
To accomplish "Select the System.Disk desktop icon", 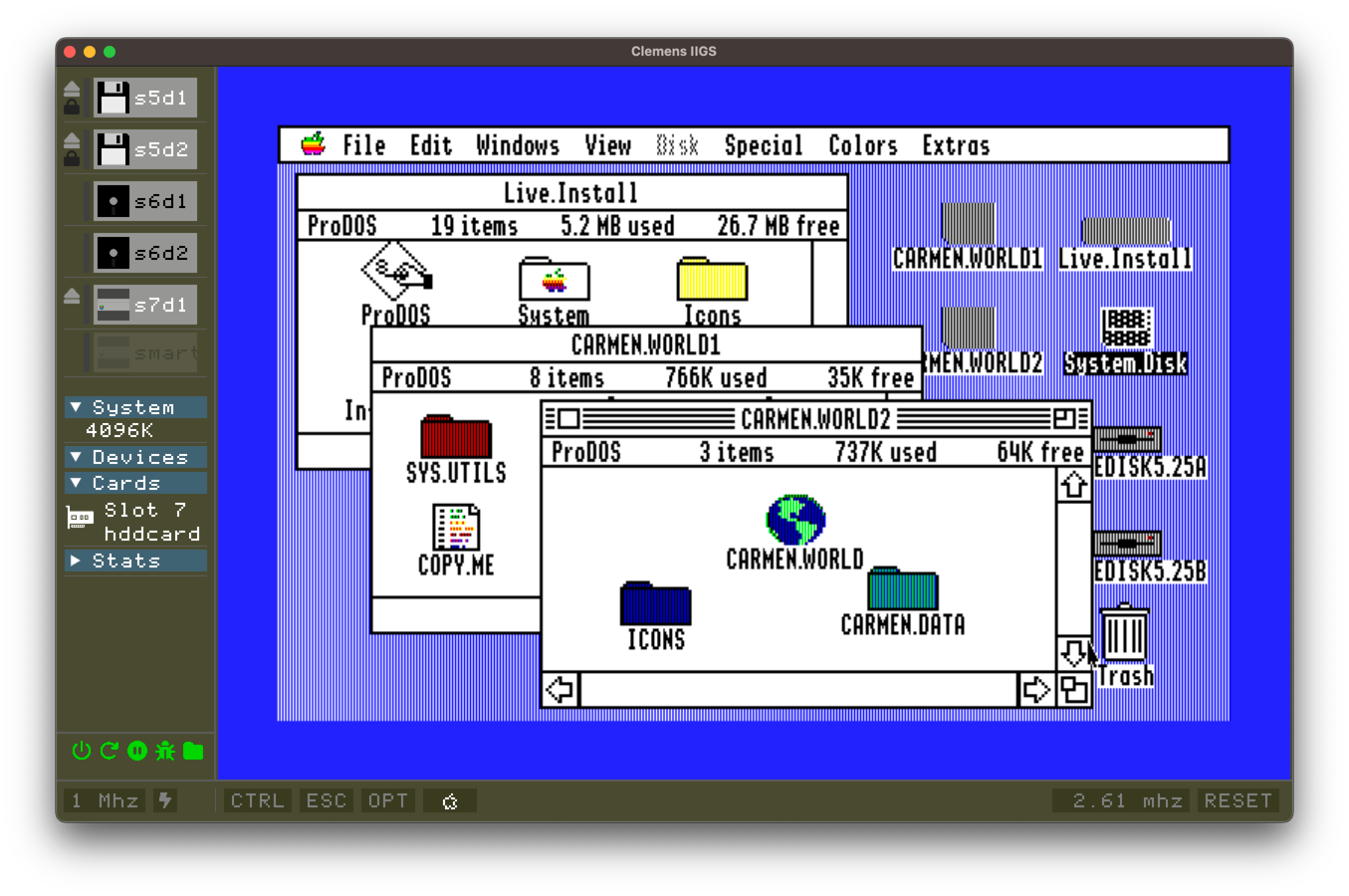I will (x=1126, y=329).
